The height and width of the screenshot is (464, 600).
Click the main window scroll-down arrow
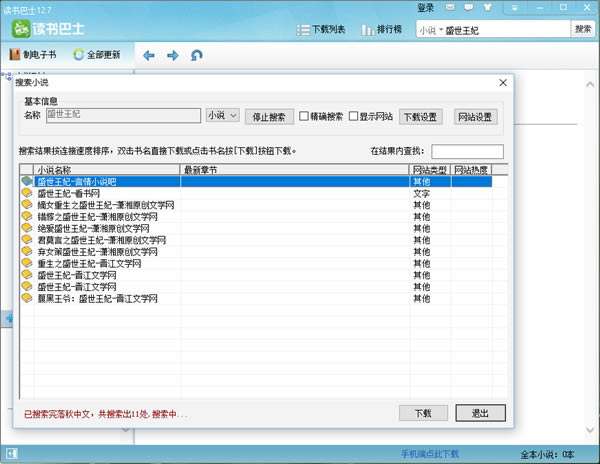click(x=590, y=430)
